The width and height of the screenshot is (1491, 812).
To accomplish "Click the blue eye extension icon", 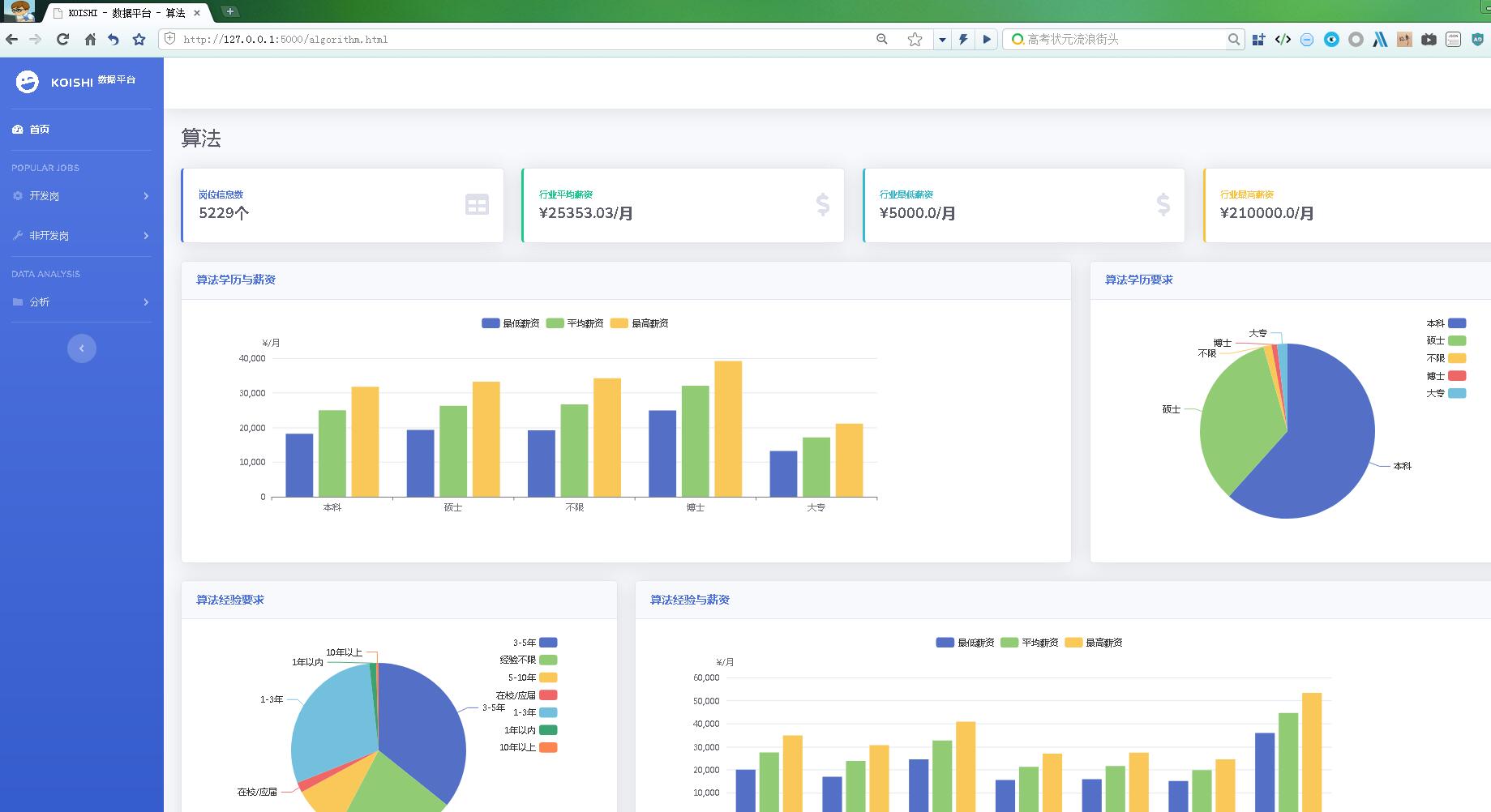I will pos(1331,39).
